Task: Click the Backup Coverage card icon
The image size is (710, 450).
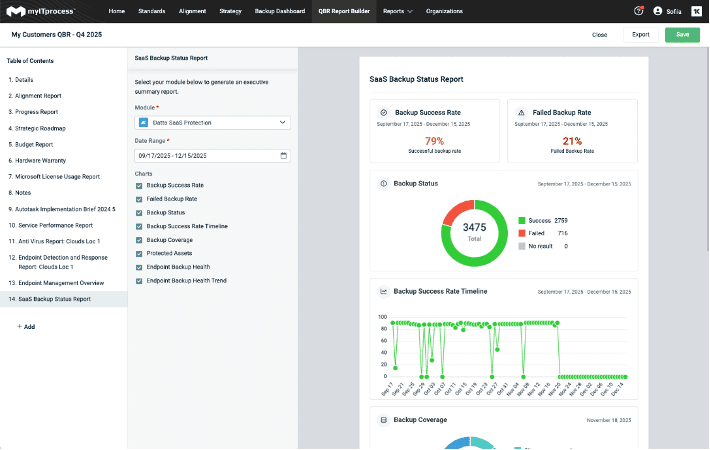Action: click(x=384, y=420)
